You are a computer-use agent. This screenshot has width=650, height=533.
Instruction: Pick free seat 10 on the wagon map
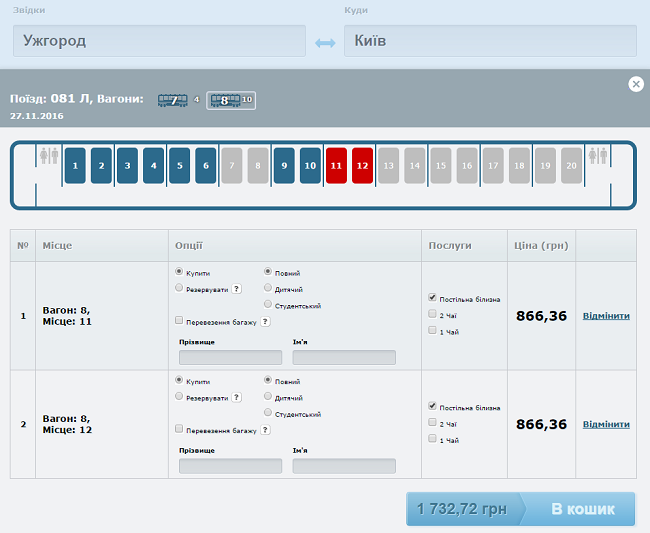(310, 165)
